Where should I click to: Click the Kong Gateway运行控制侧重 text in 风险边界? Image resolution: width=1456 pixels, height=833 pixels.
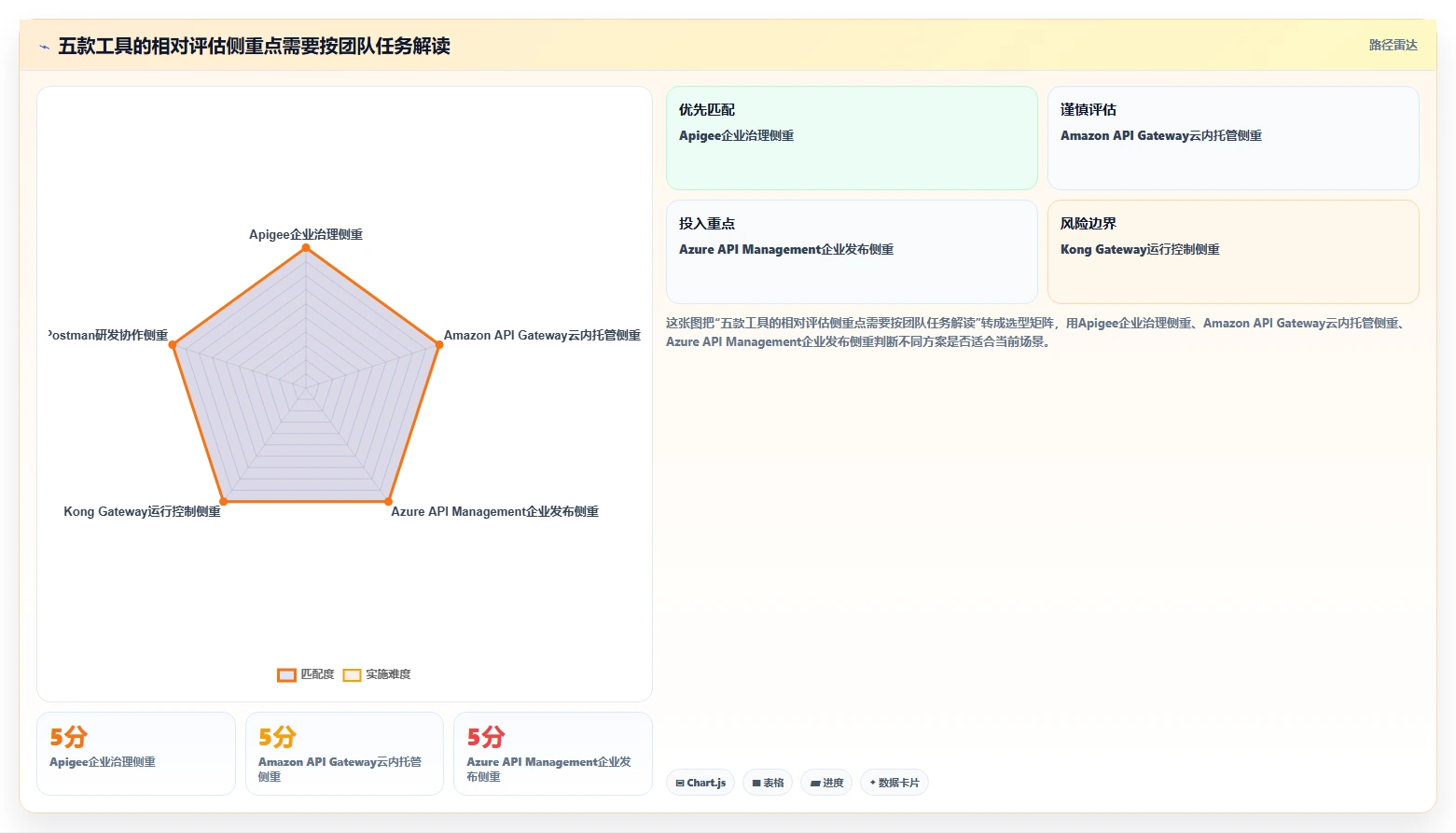pyautogui.click(x=1140, y=249)
